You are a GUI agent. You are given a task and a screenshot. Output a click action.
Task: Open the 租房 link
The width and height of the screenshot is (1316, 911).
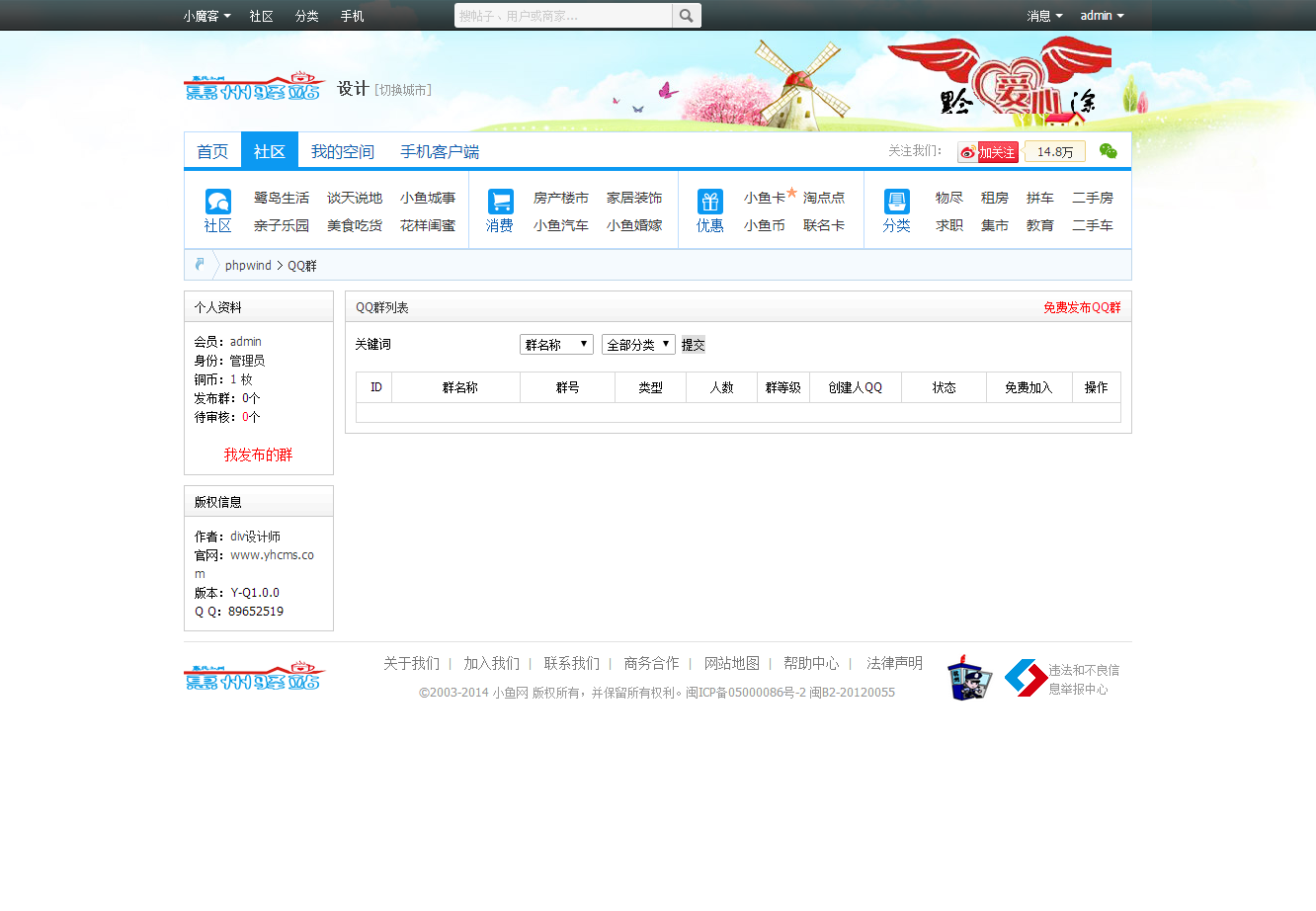[995, 198]
